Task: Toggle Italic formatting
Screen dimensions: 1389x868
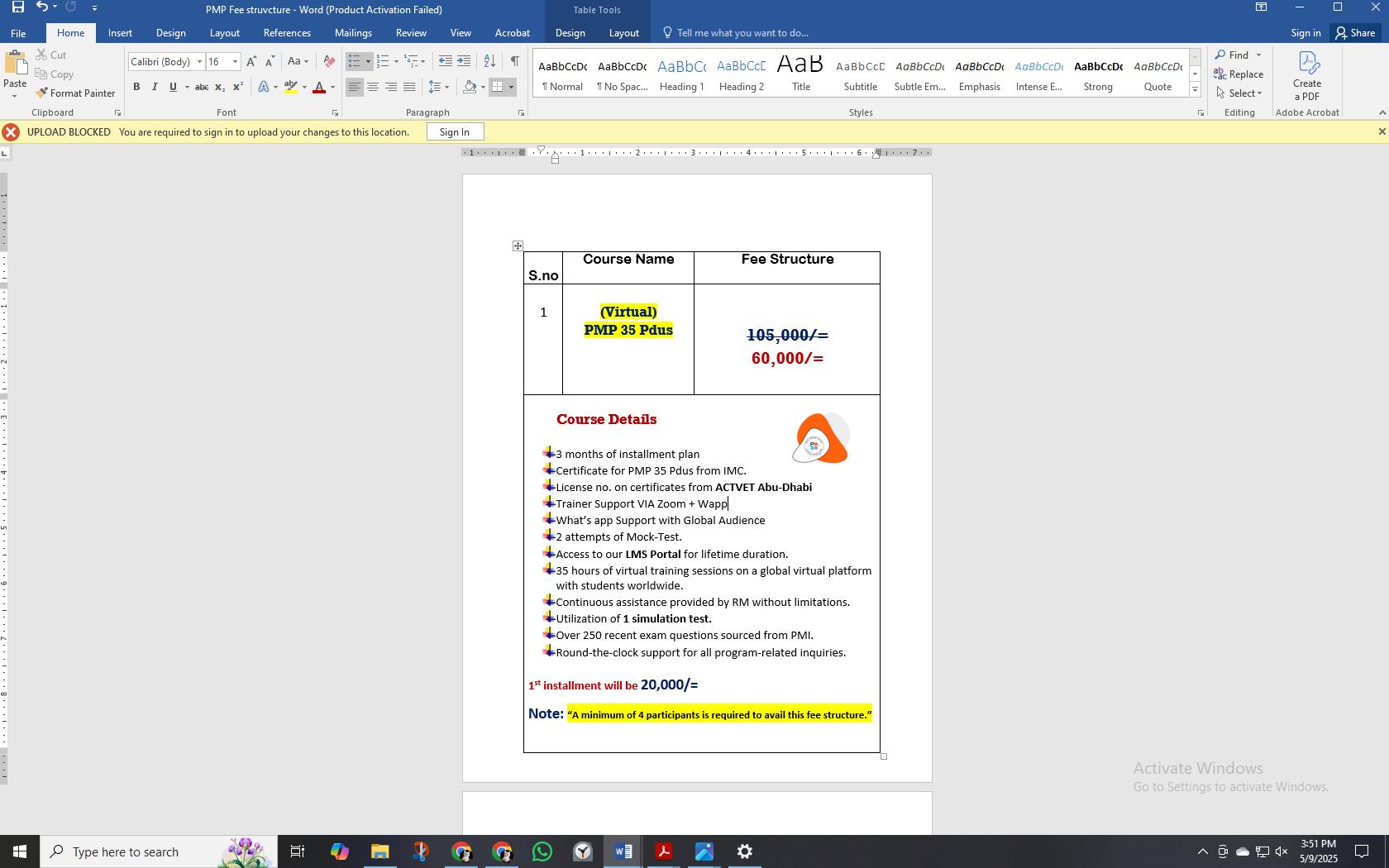Action: click(155, 87)
